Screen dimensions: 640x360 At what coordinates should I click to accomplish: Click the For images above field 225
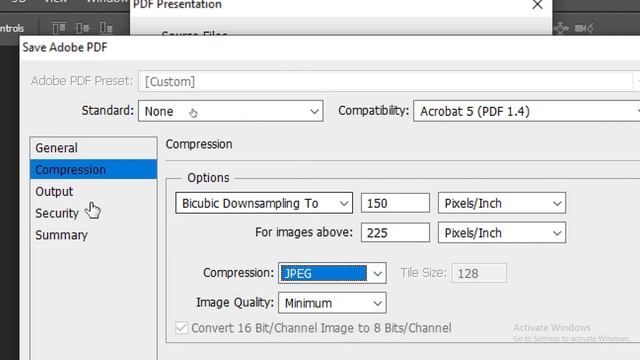coord(395,233)
